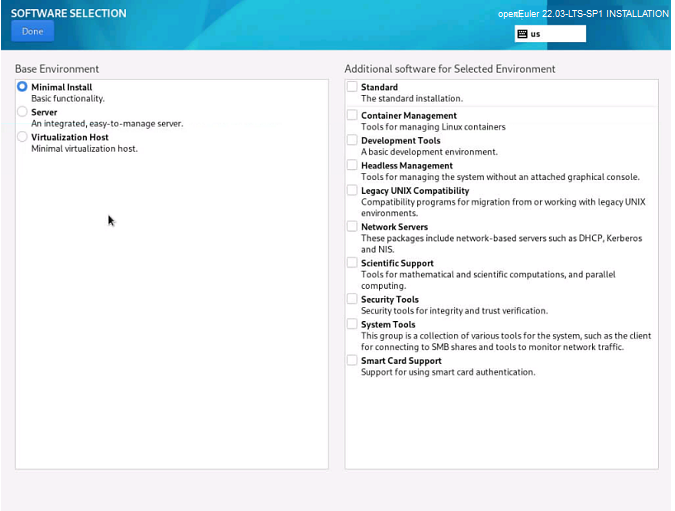
Task: Tick the System Tools checkbox
Action: pos(352,324)
